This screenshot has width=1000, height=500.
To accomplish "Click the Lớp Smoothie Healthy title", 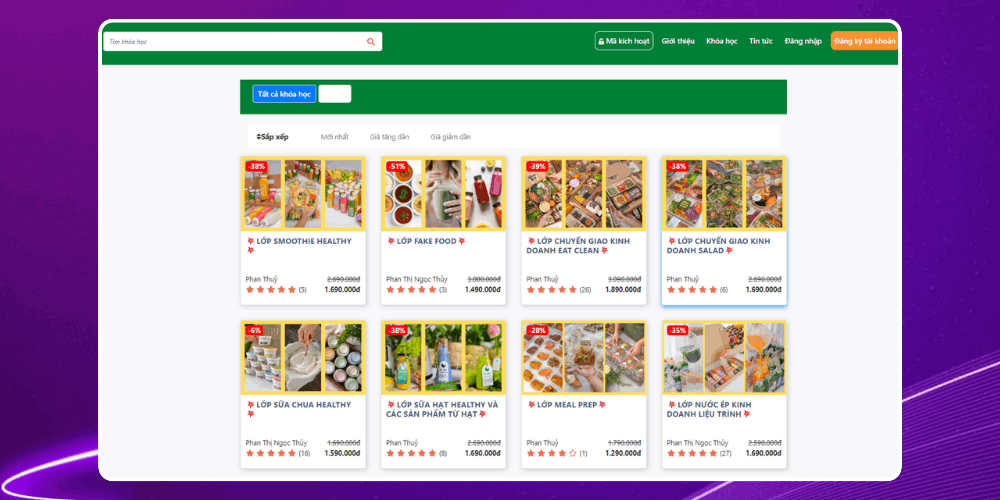I will pos(298,246).
